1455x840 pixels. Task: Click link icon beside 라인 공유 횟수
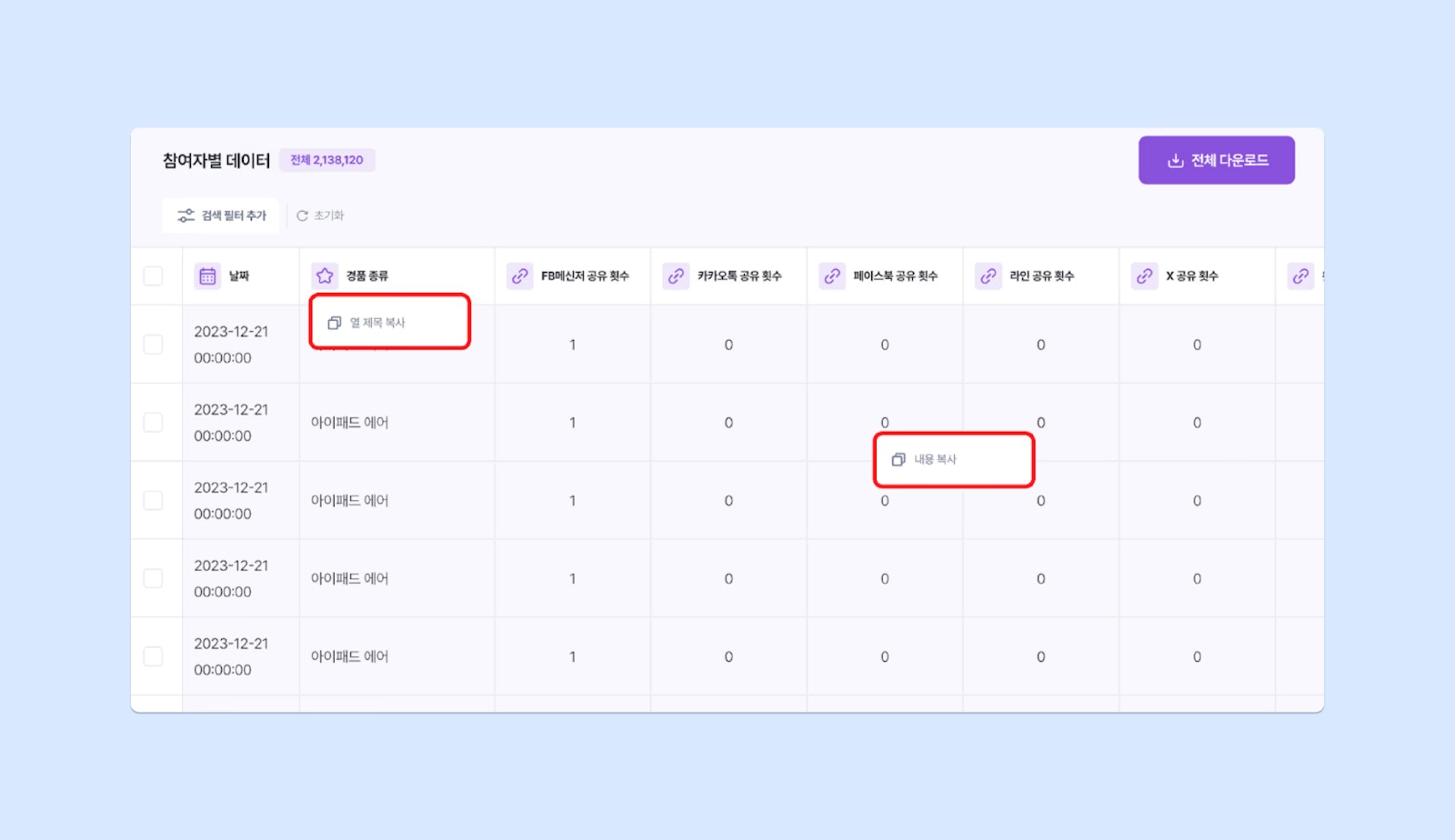point(988,275)
